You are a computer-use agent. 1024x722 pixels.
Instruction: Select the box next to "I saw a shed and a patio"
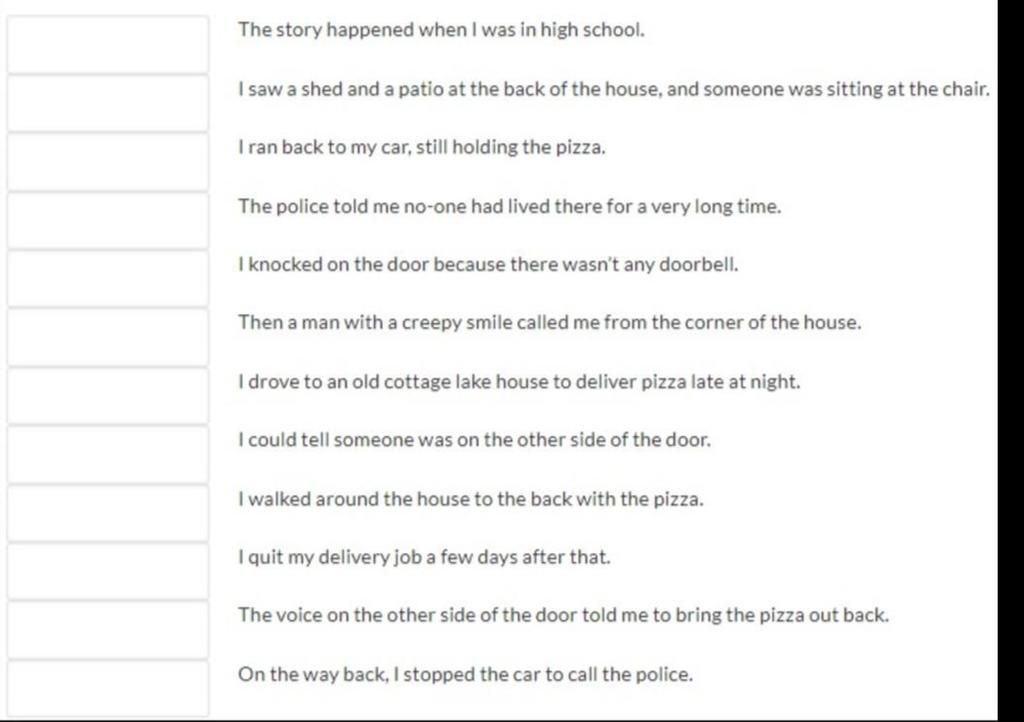coord(108,103)
